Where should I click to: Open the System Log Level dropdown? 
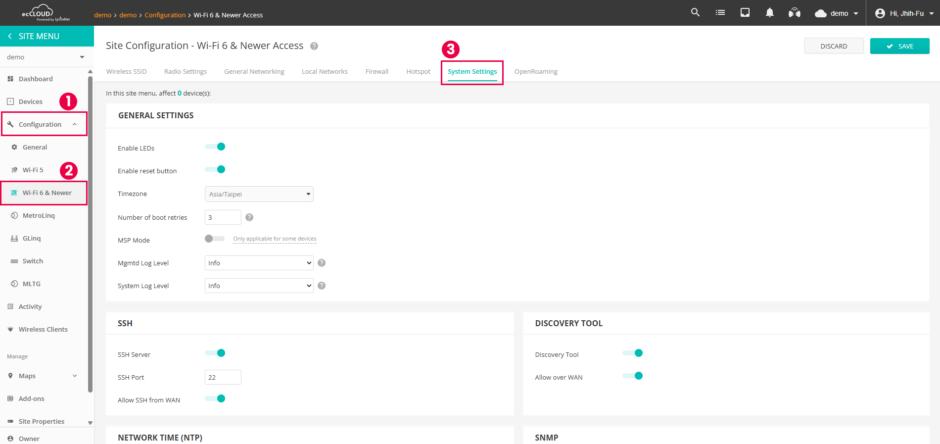click(x=259, y=286)
